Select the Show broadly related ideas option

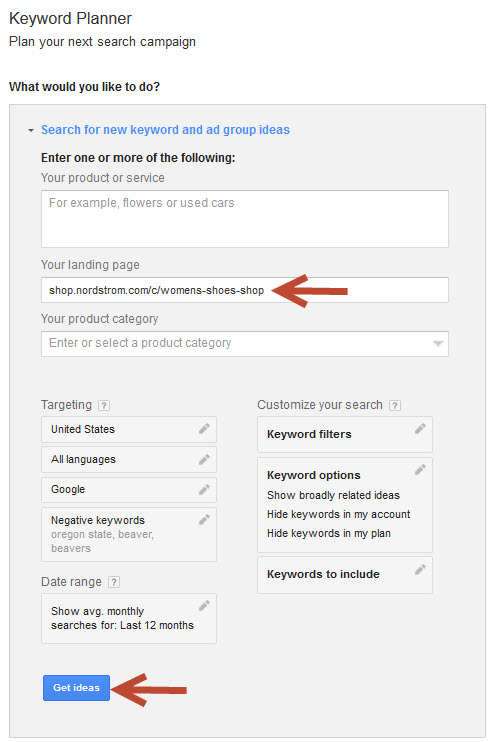(333, 495)
